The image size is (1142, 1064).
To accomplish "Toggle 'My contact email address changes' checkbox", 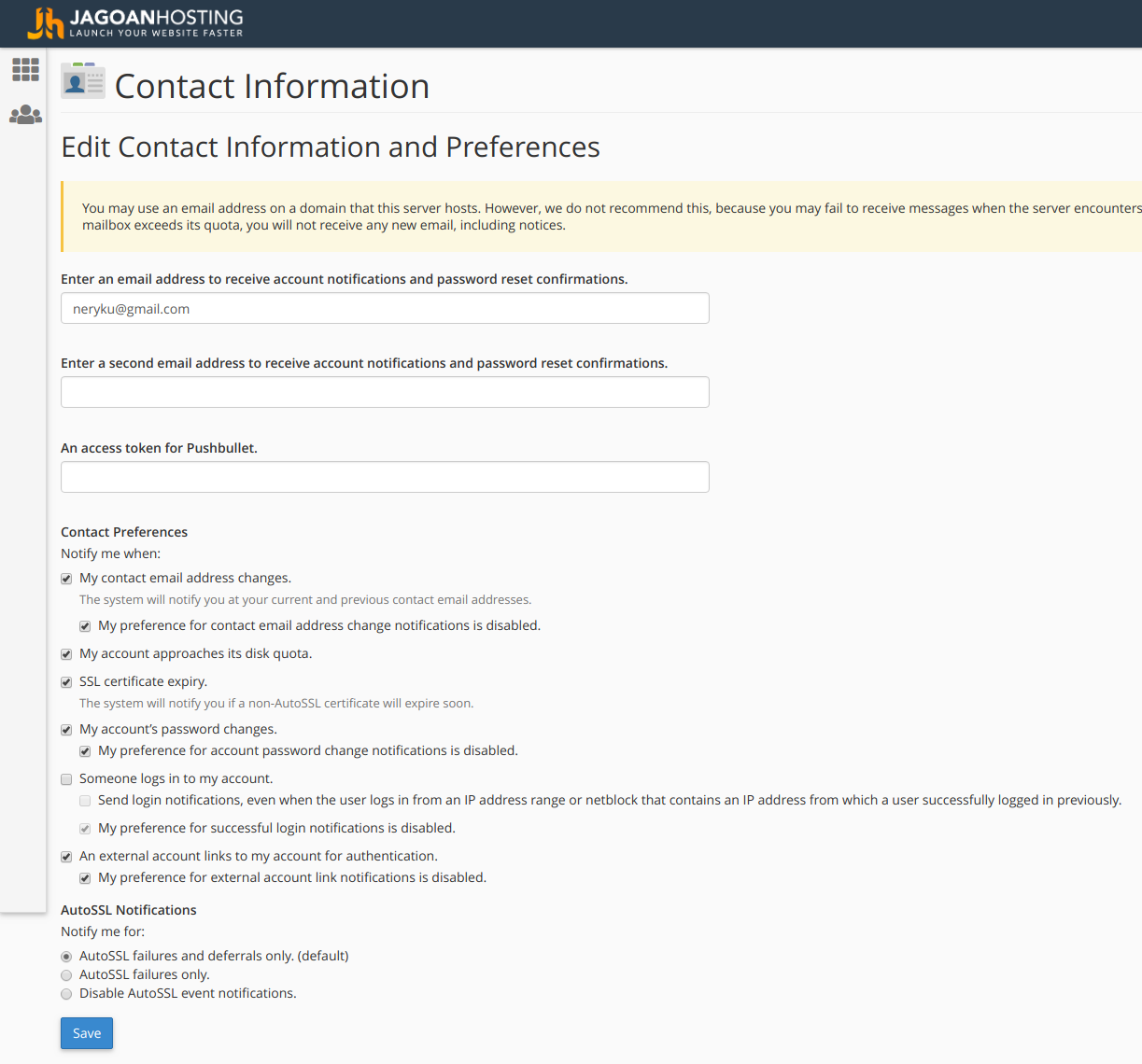I will [x=66, y=579].
